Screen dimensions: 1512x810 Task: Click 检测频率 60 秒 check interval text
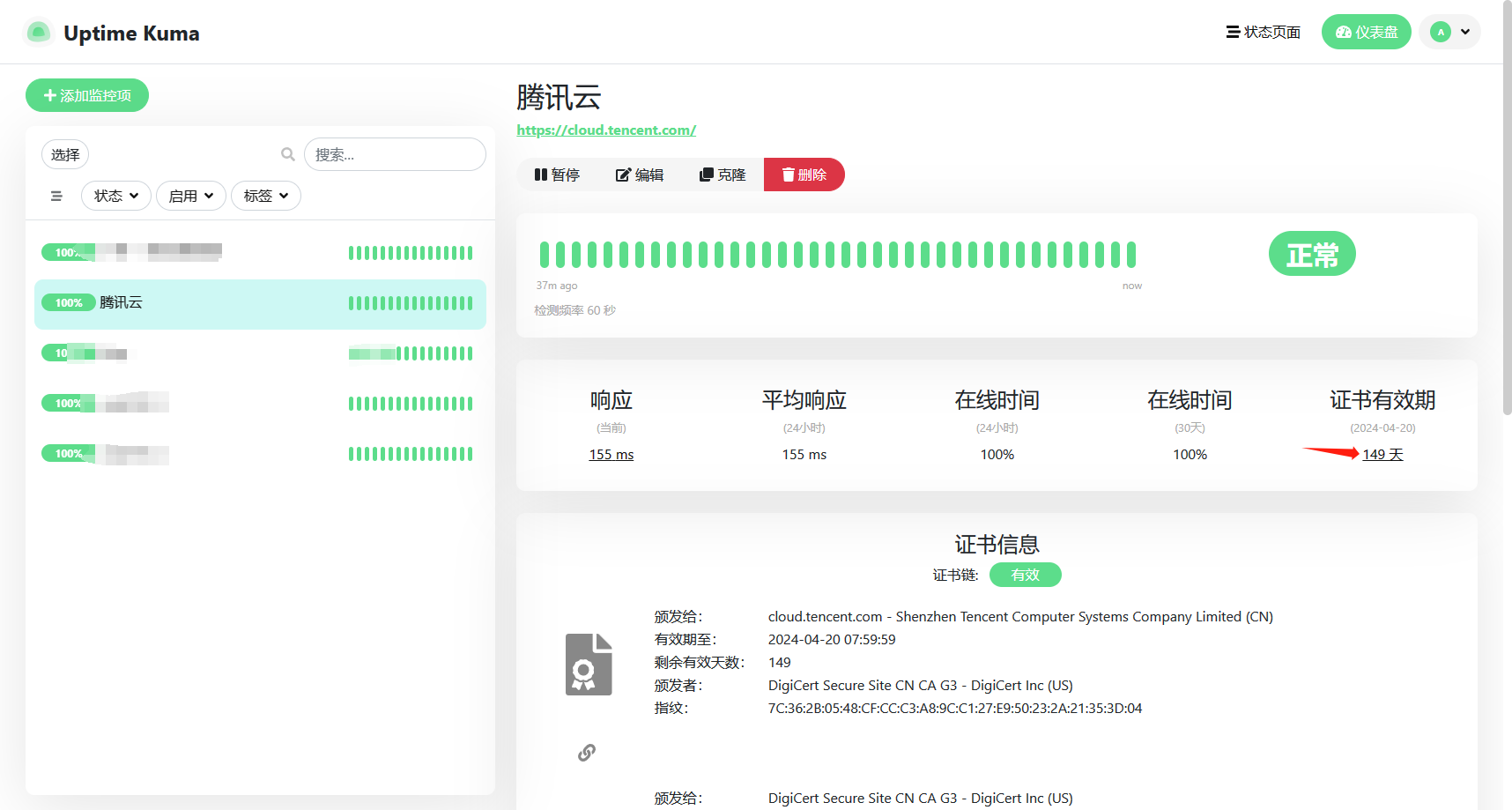pos(574,310)
